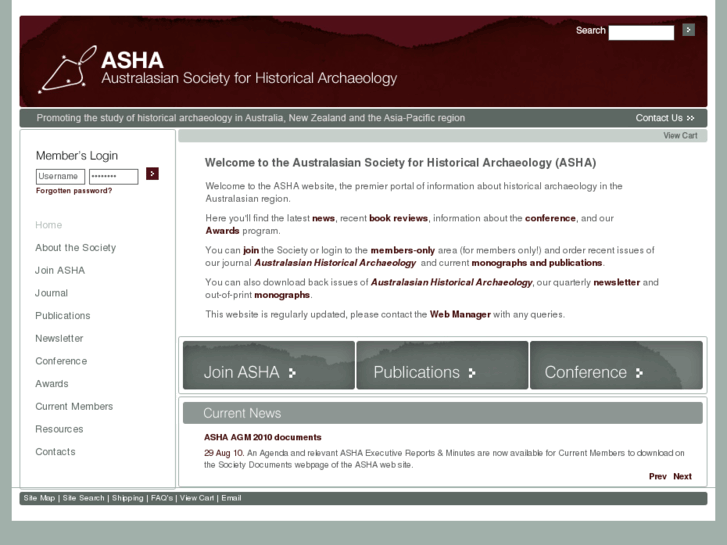This screenshot has width=727, height=545.
Task: Open View Cart in the top bar
Action: [x=680, y=135]
